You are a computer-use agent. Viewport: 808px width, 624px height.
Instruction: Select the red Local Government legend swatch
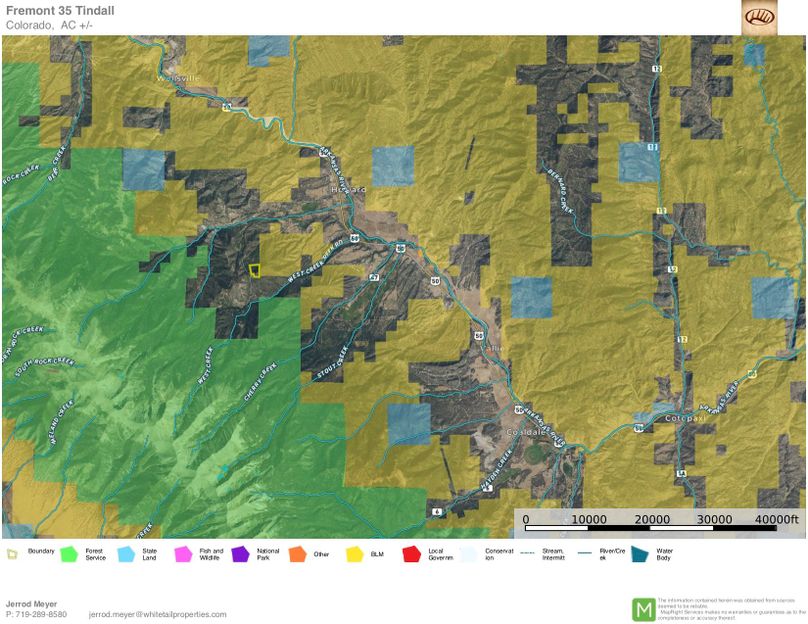pos(411,553)
